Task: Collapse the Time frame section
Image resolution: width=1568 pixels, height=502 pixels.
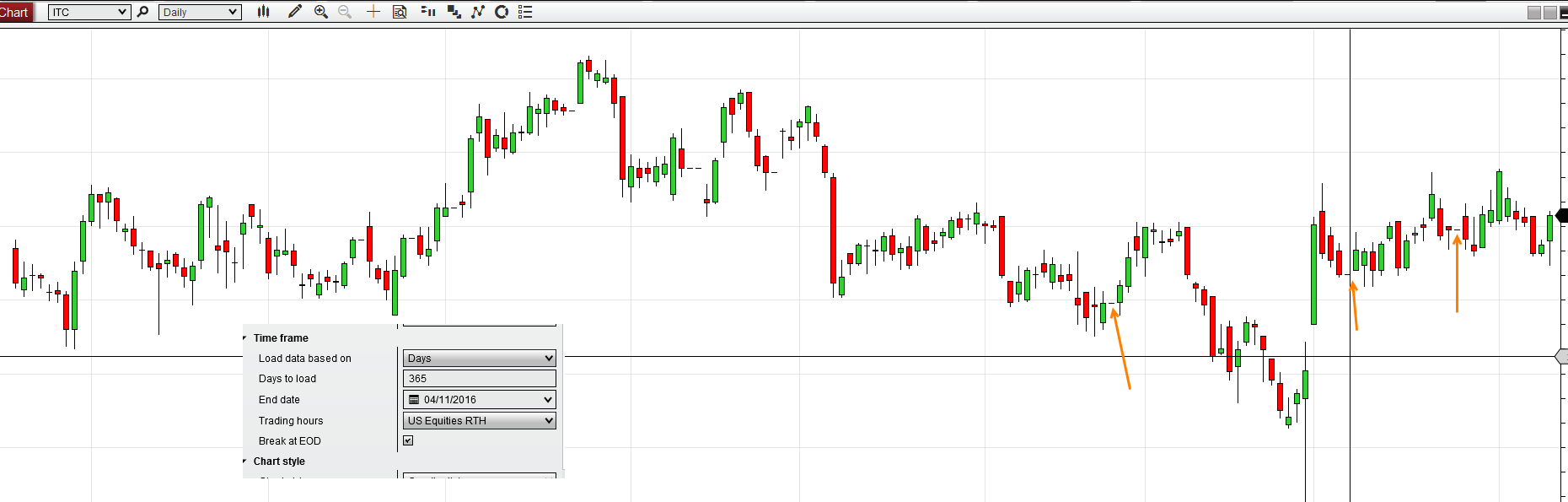Action: [x=245, y=338]
